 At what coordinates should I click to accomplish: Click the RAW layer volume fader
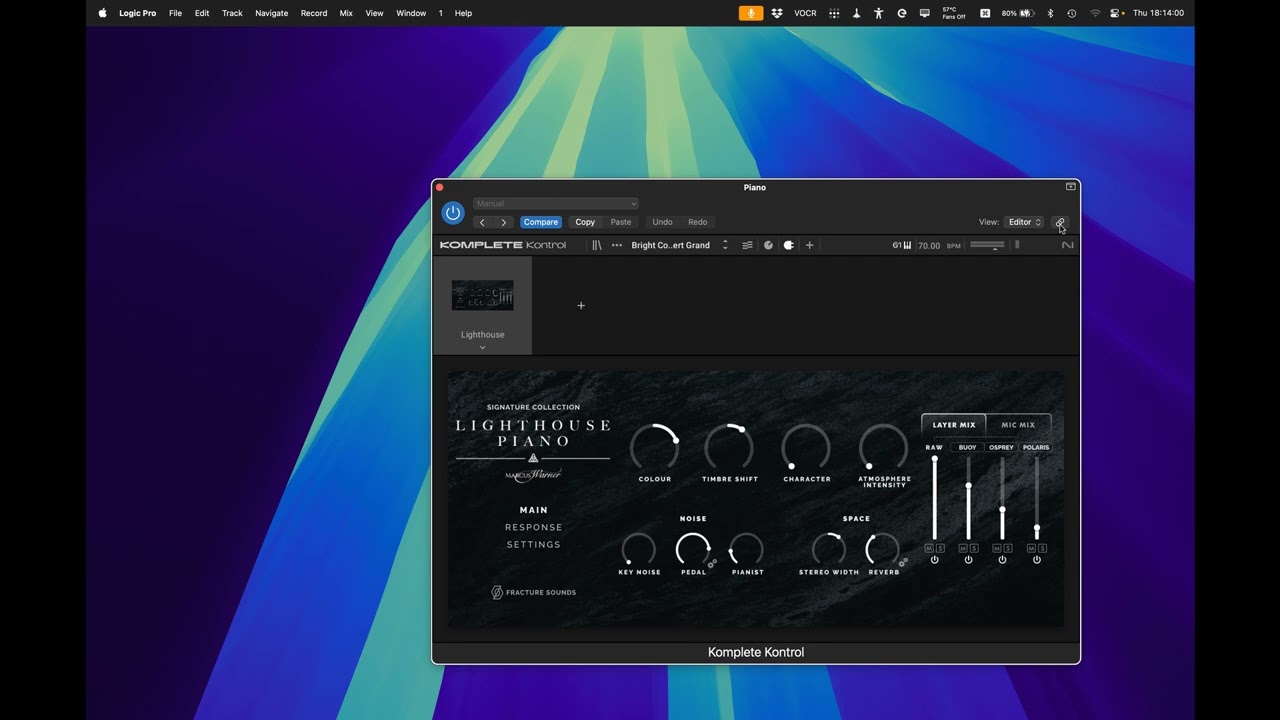(x=935, y=498)
